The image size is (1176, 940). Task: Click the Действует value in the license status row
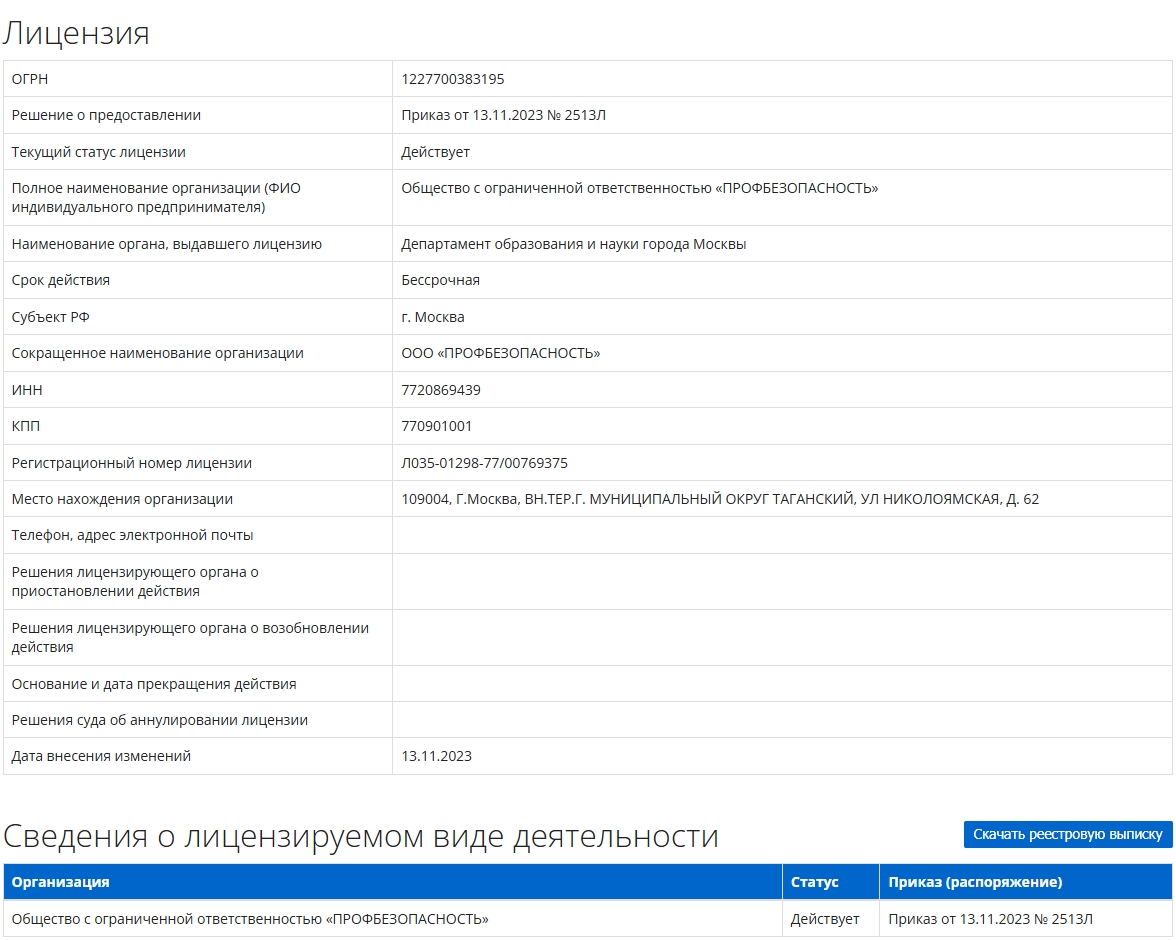[436, 152]
